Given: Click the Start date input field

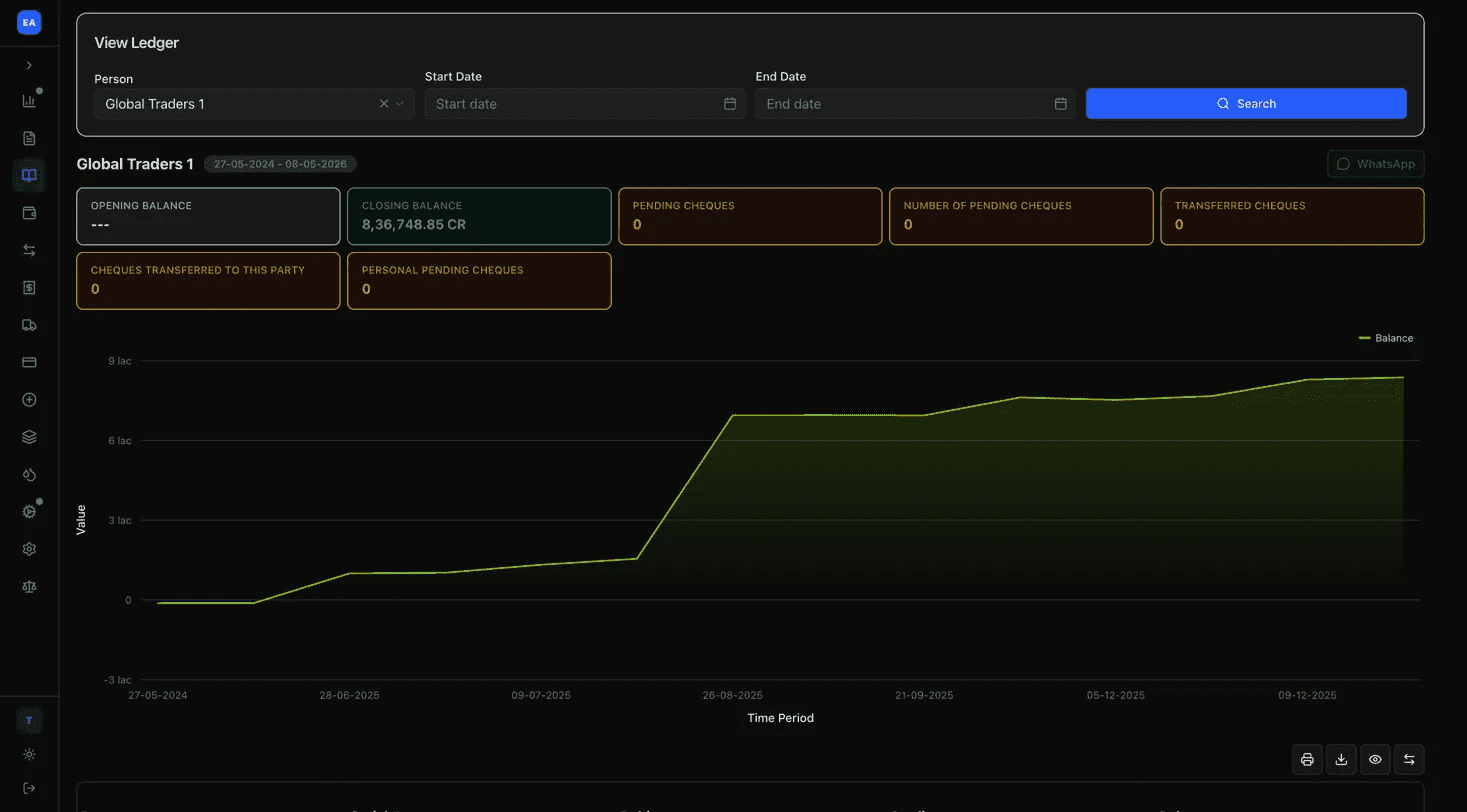Looking at the screenshot, I should click(585, 104).
